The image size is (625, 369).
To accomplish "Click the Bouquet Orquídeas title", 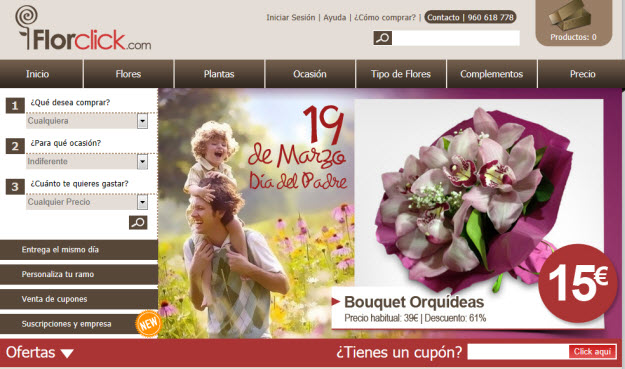I will 414,302.
